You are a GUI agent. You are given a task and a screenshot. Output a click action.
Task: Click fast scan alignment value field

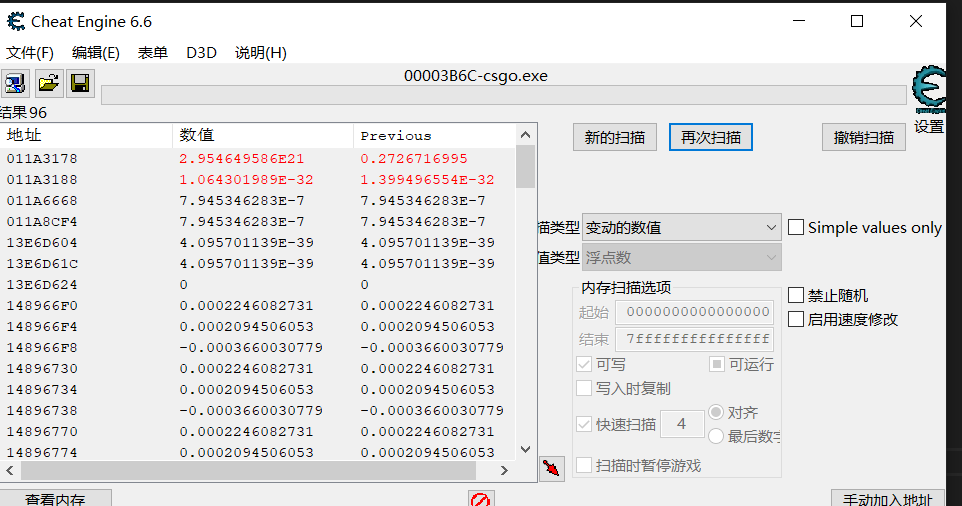coord(682,424)
